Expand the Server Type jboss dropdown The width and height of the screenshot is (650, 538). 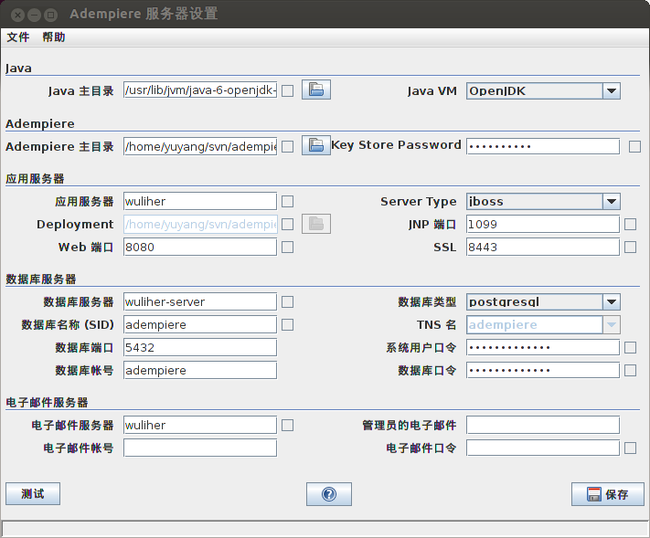tap(611, 201)
